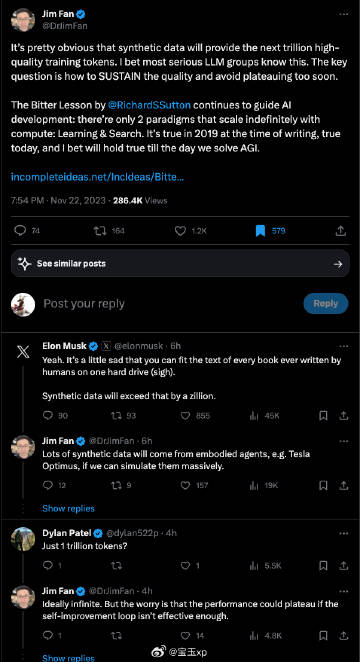
Task: Open more options on Elon Musk's reply
Action: 344,346
